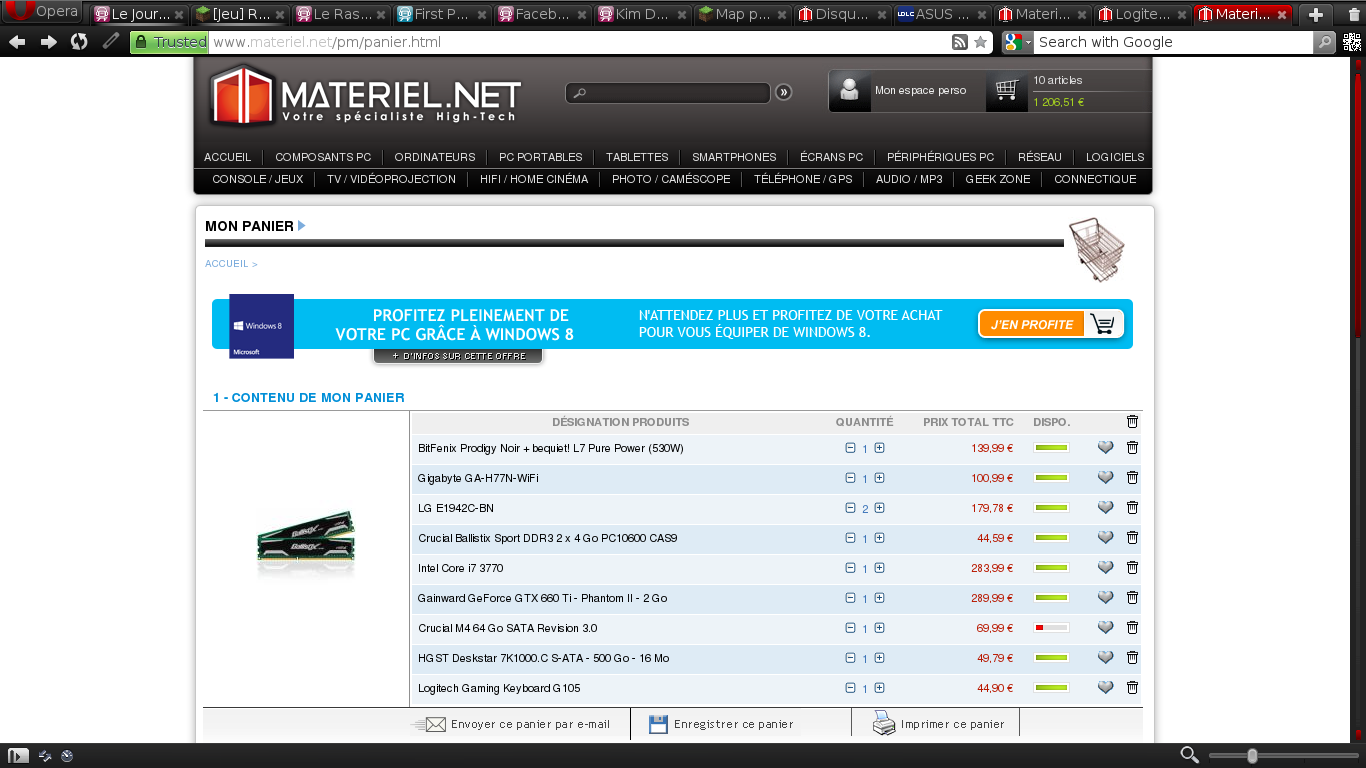Open the Opera main menu
The height and width of the screenshot is (768, 1366).
(42, 12)
